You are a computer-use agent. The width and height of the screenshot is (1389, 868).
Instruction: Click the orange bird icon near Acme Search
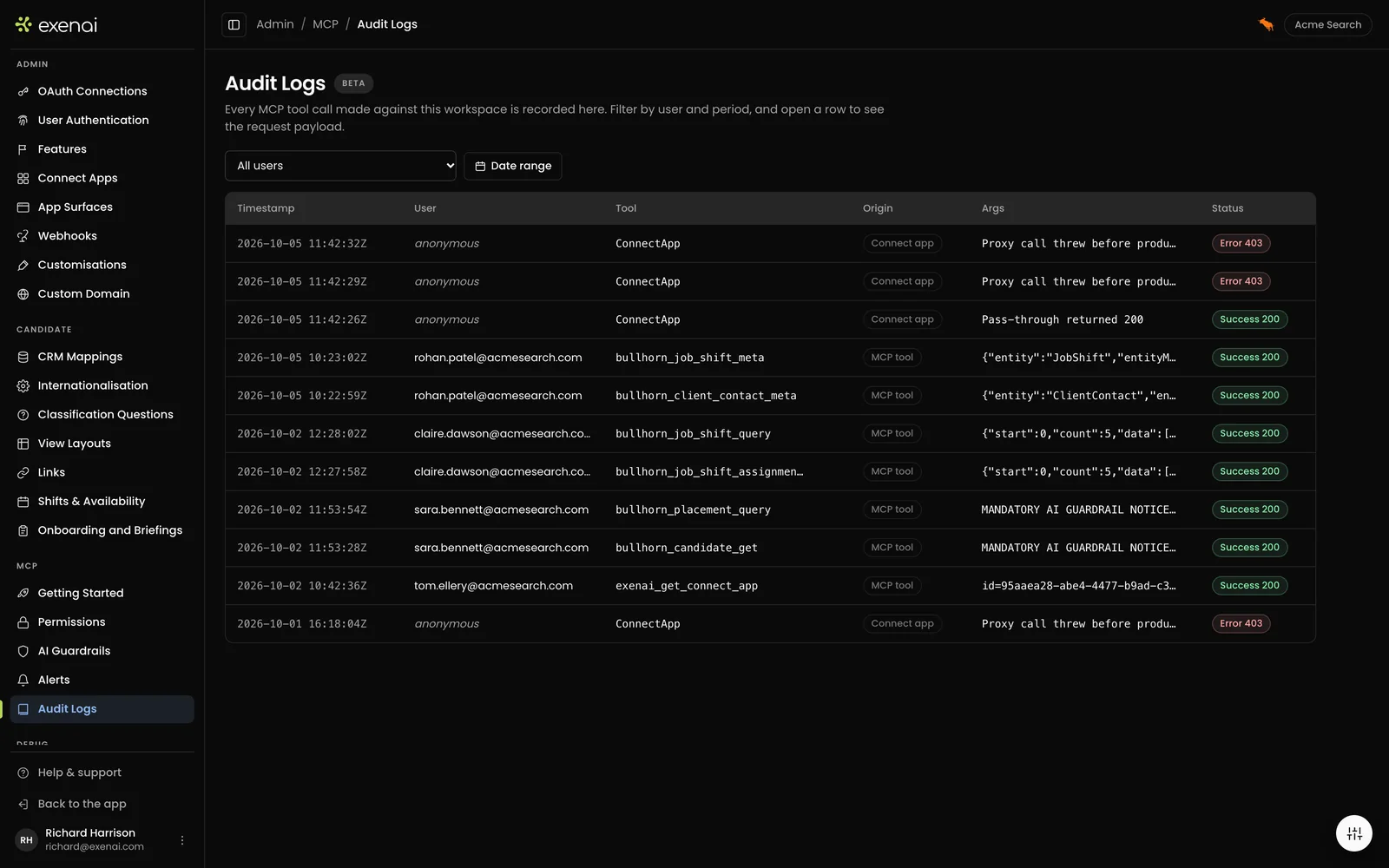(1266, 24)
